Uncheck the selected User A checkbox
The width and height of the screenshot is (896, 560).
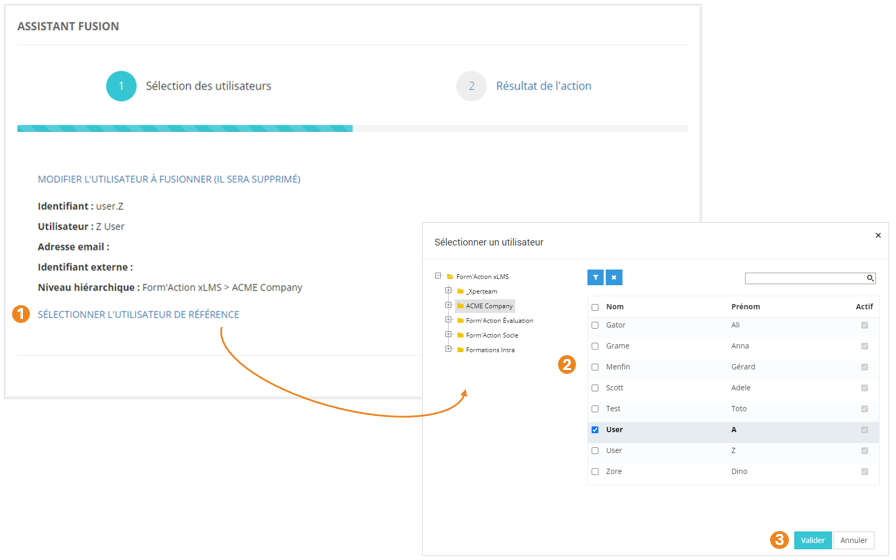(595, 430)
